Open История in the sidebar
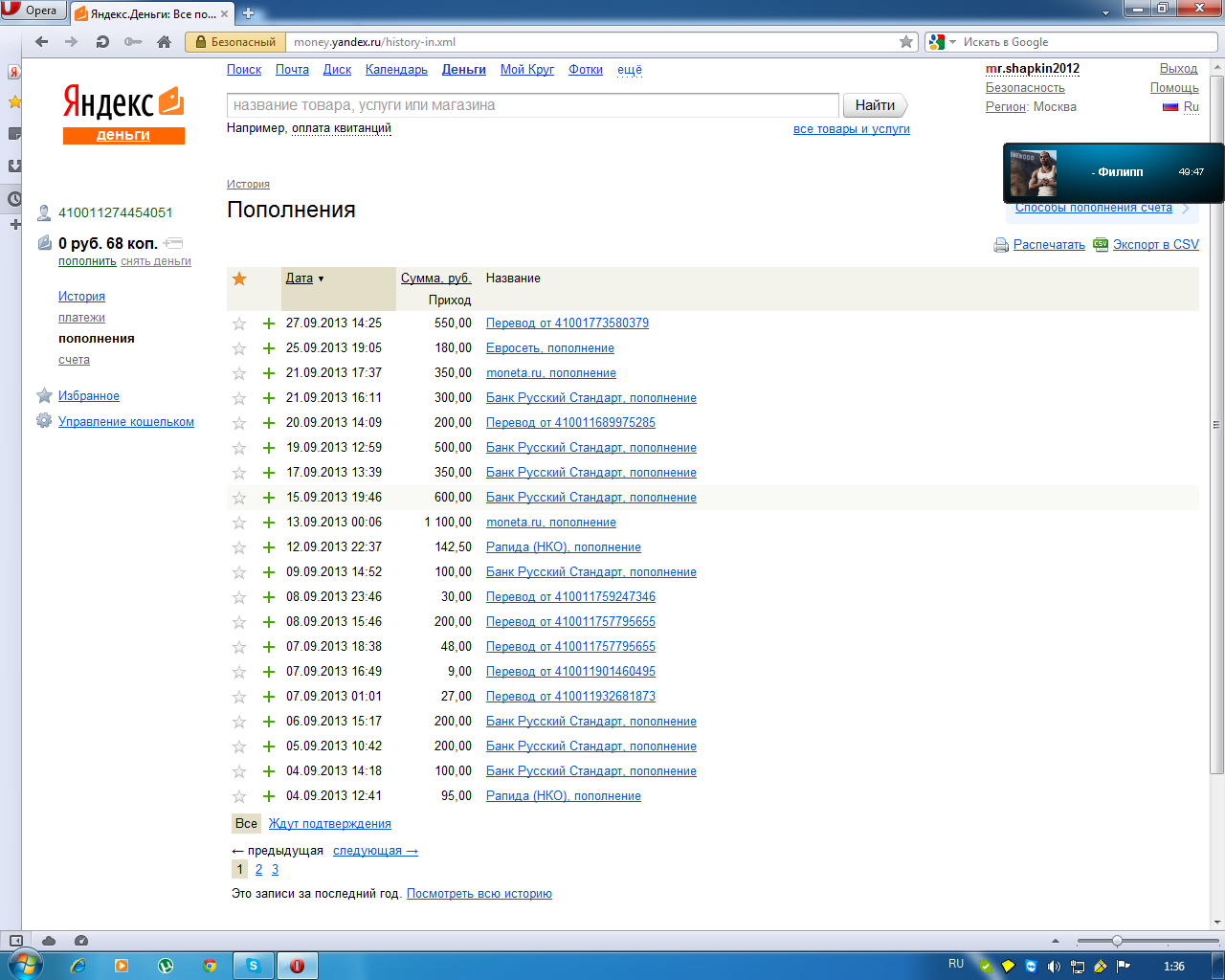1225x980 pixels. [x=81, y=297]
